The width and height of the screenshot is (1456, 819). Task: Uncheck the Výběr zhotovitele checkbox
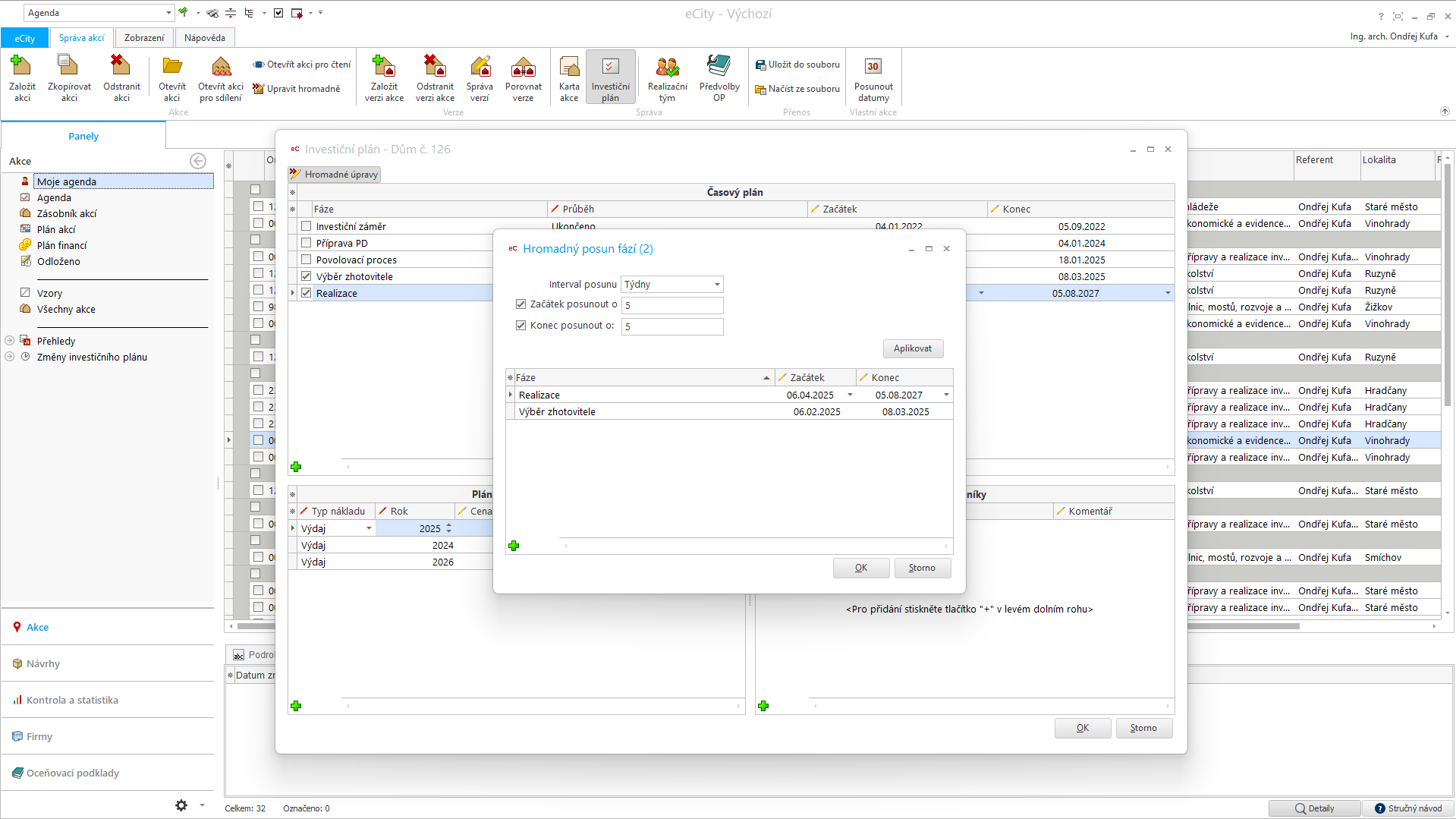pyautogui.click(x=307, y=276)
